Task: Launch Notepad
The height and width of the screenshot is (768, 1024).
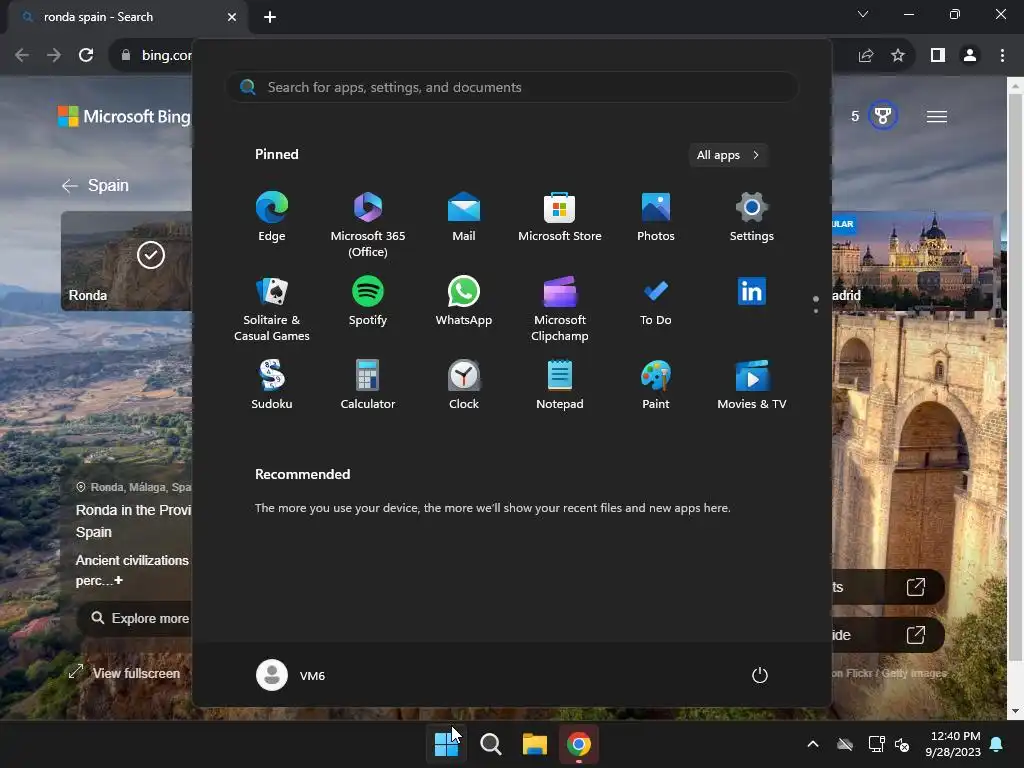Action: pos(560,385)
